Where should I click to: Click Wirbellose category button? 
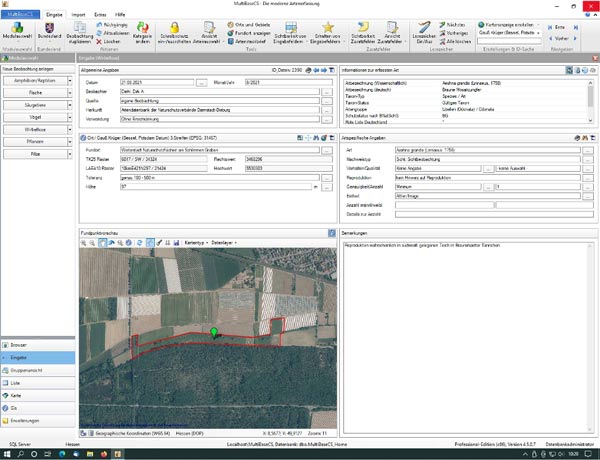35,130
